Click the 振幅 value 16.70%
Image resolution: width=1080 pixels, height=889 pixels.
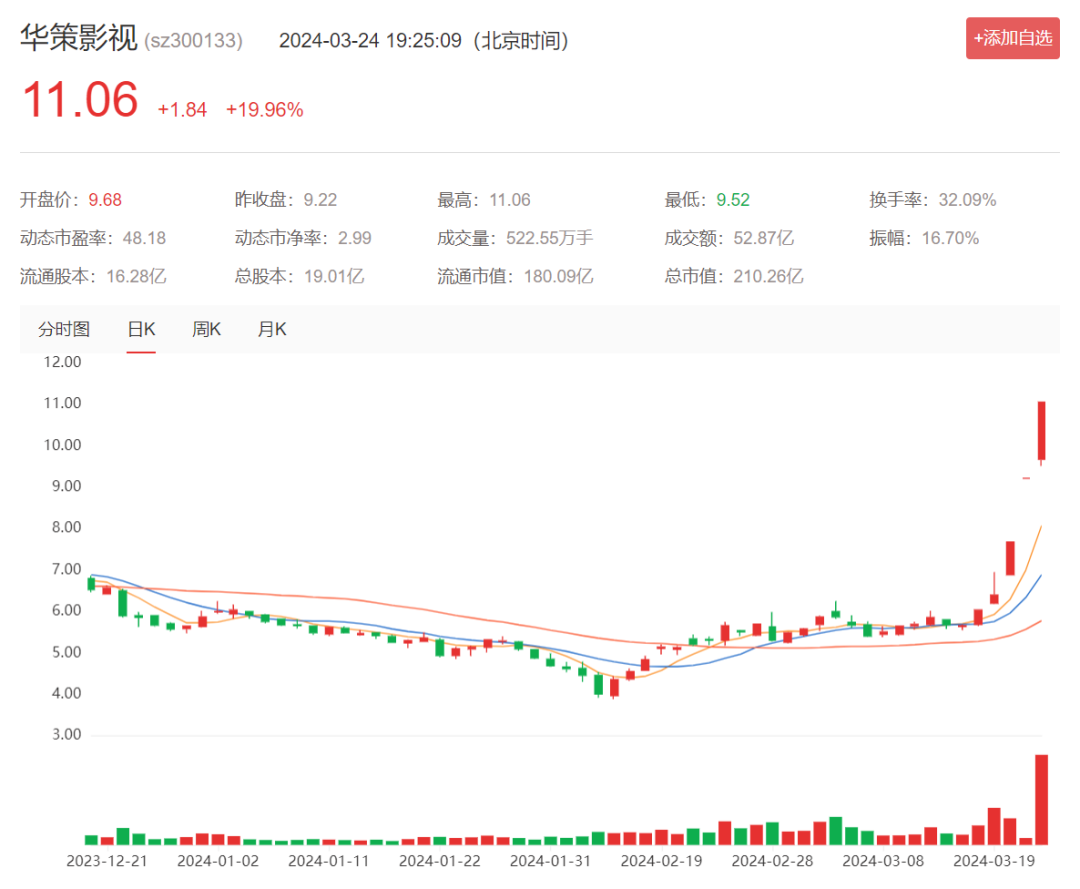point(950,238)
